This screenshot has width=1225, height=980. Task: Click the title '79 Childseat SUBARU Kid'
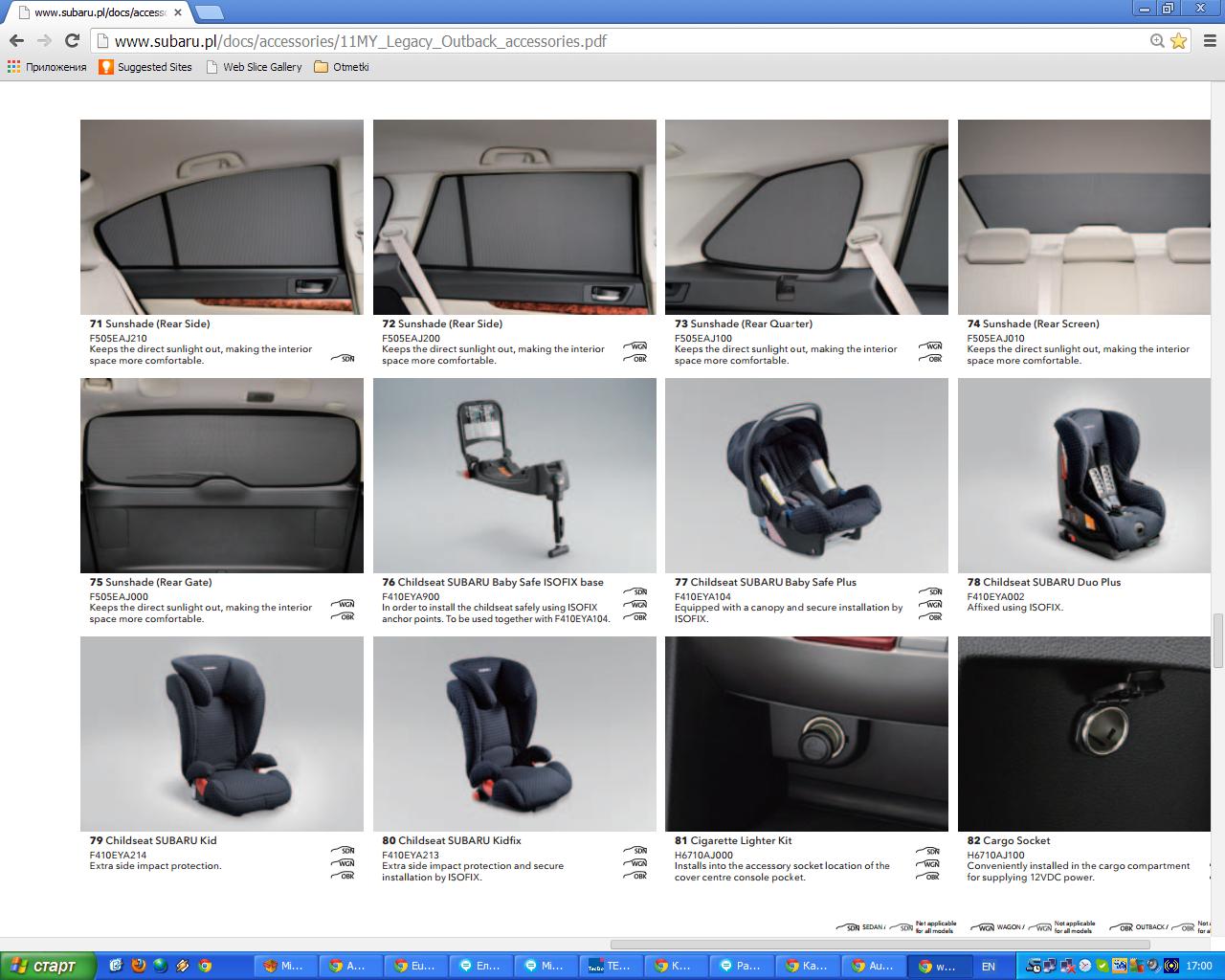[153, 840]
